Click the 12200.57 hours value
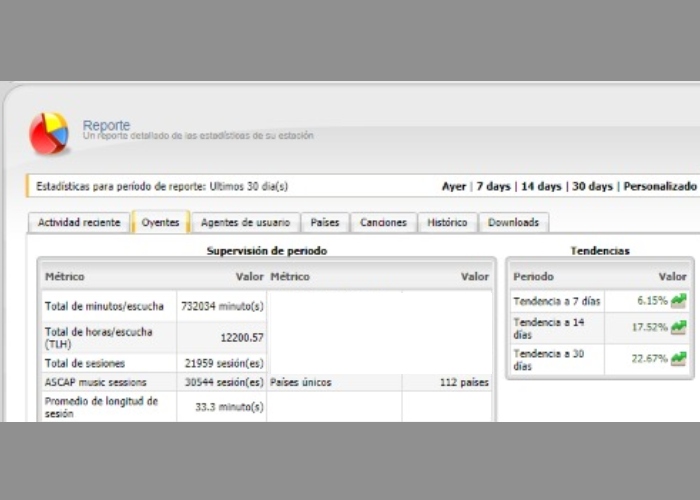700x500 pixels. [242, 338]
